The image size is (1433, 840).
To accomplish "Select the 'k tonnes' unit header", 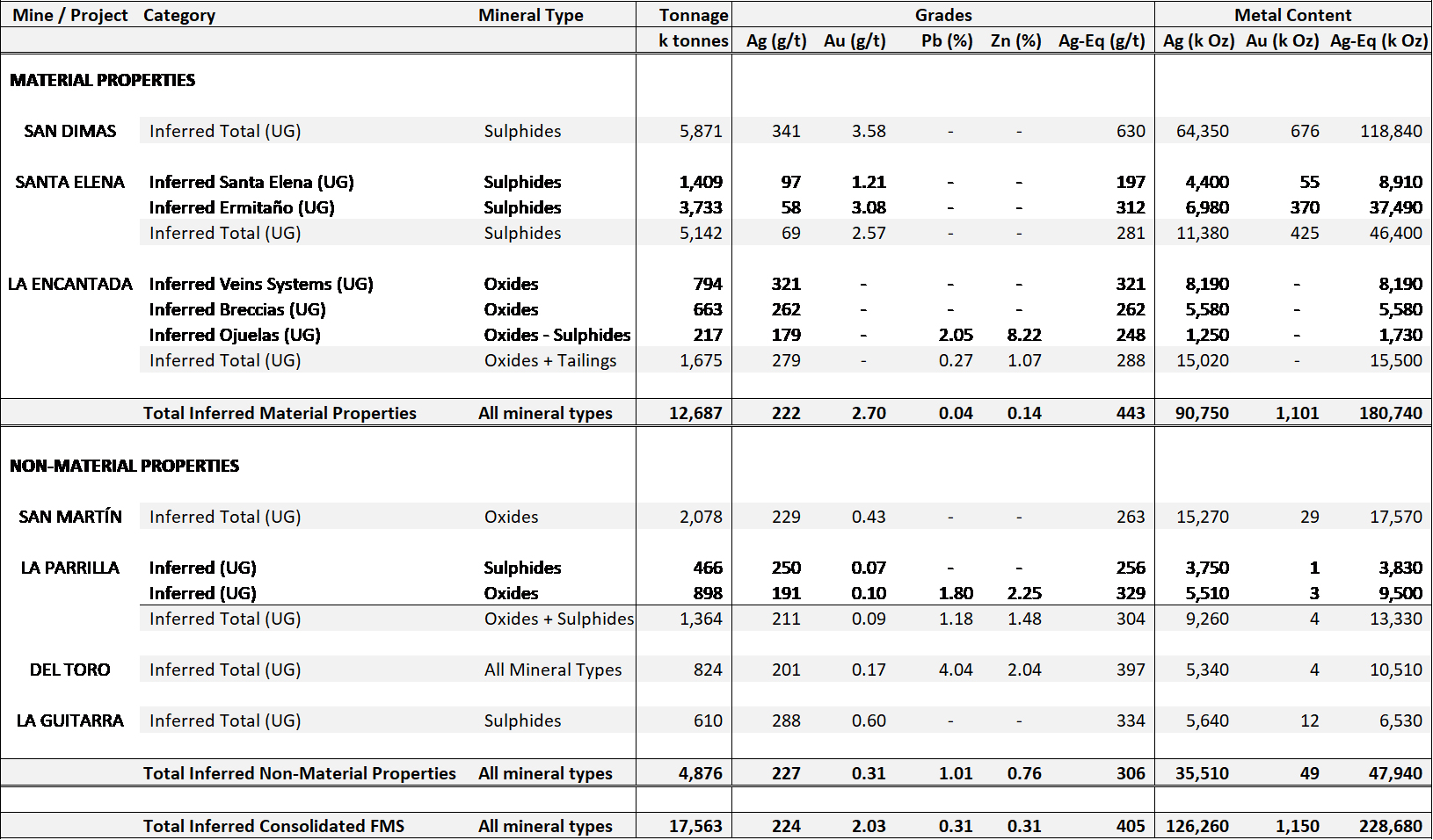I will (x=694, y=40).
